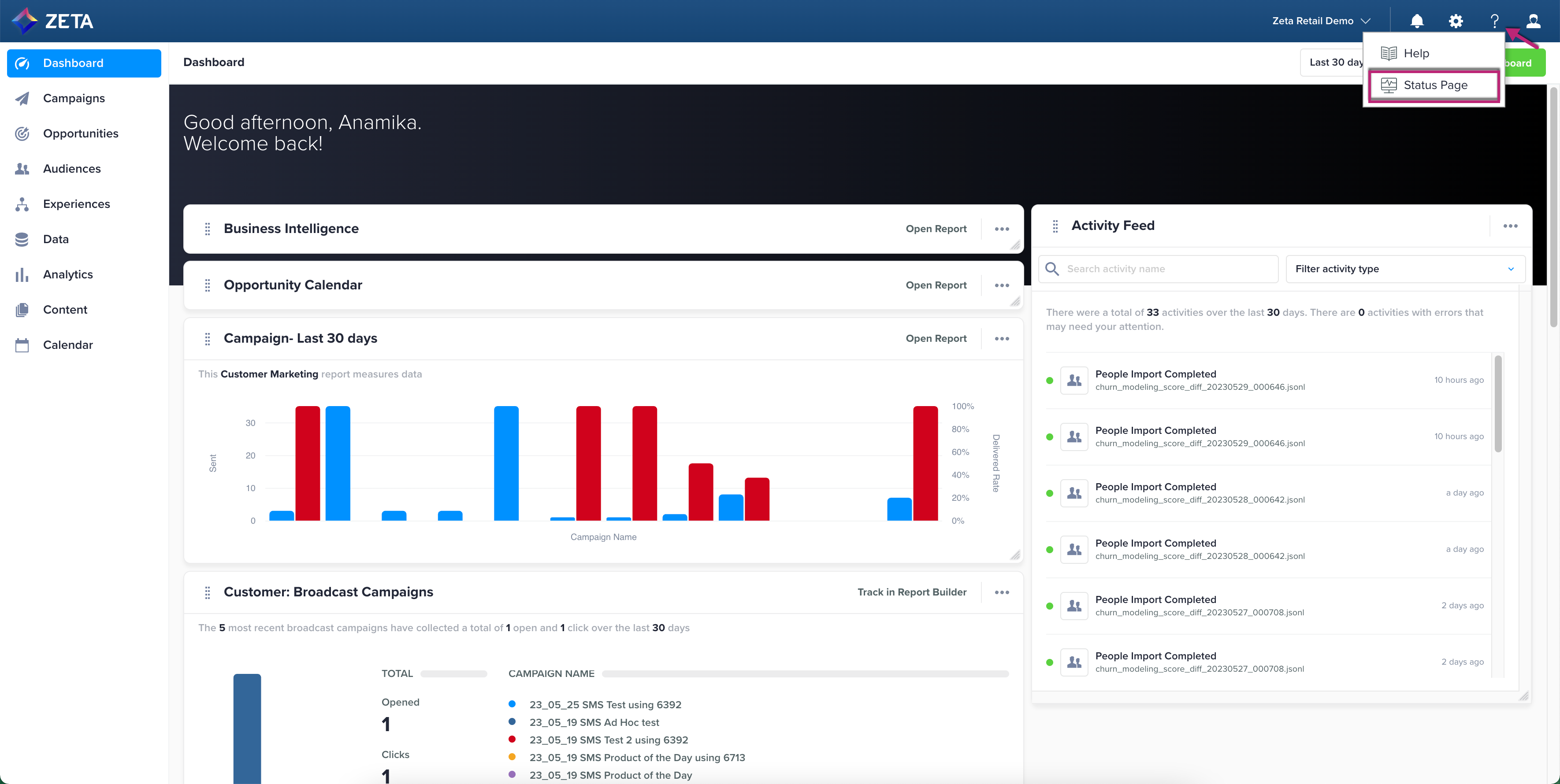This screenshot has width=1560, height=784.
Task: Click the Experiences sidebar icon
Action: [22, 204]
